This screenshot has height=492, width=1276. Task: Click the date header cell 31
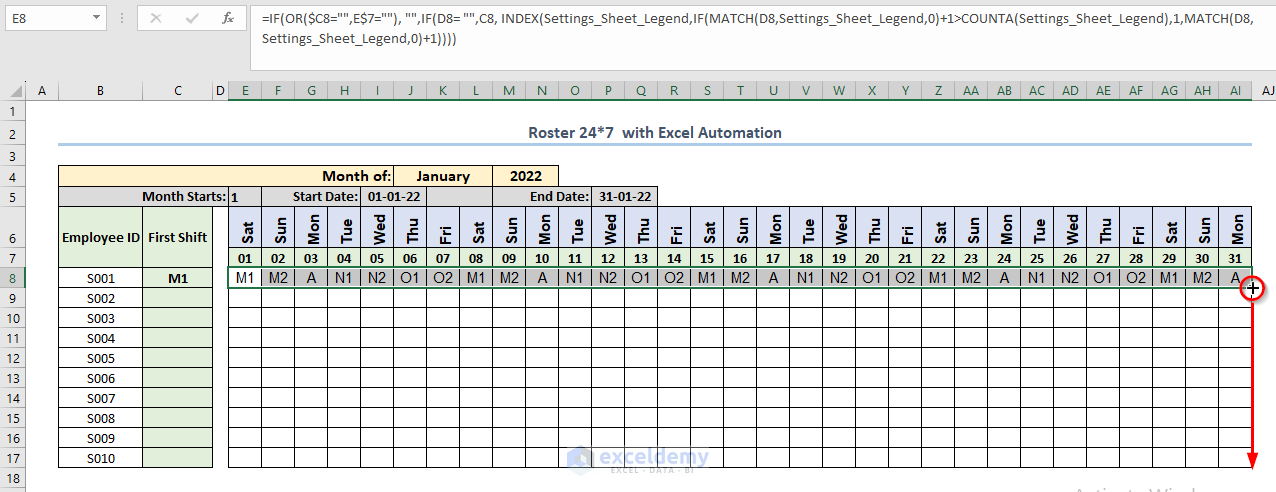tap(1235, 258)
